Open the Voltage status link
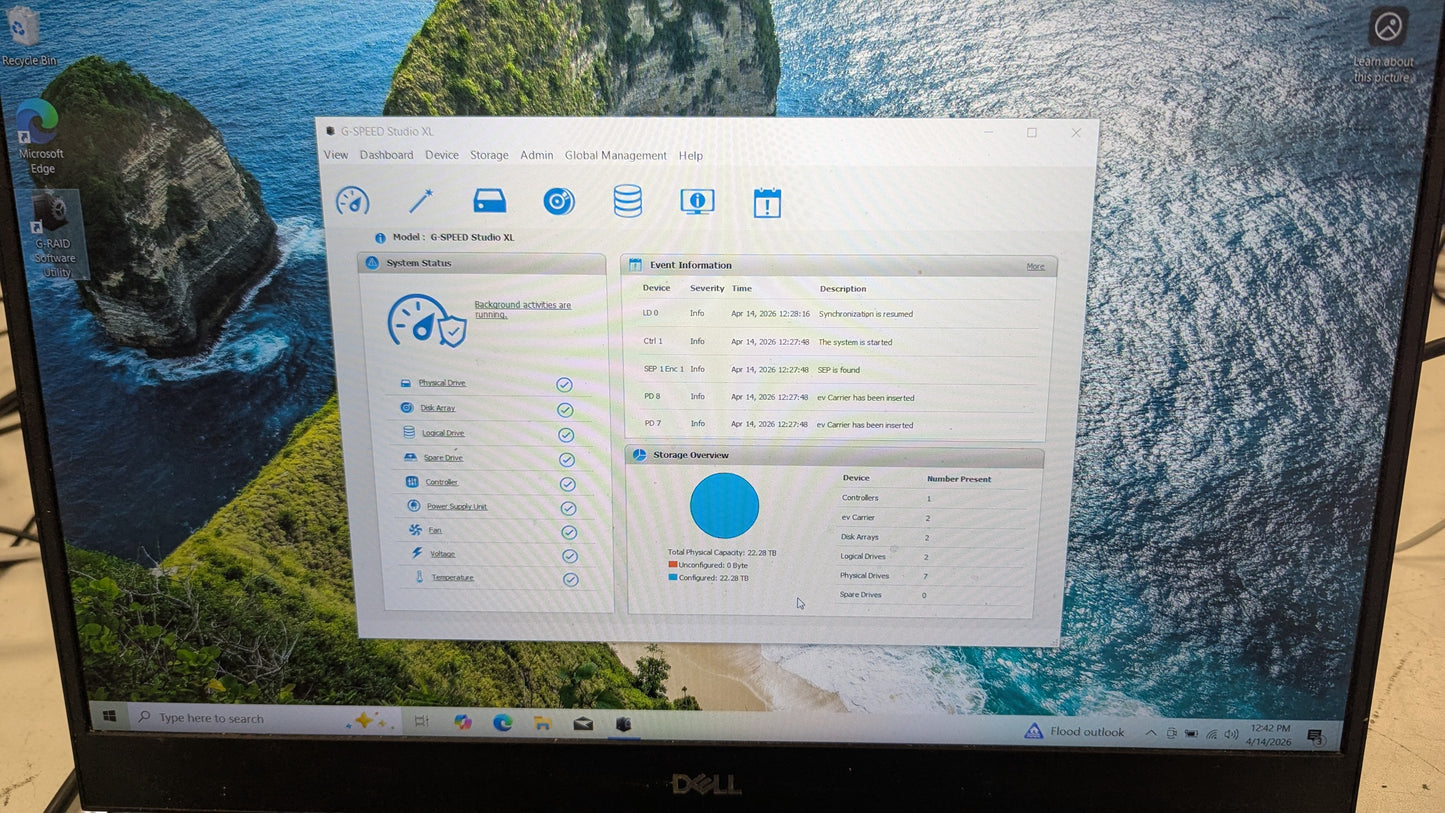1445x813 pixels. click(442, 554)
